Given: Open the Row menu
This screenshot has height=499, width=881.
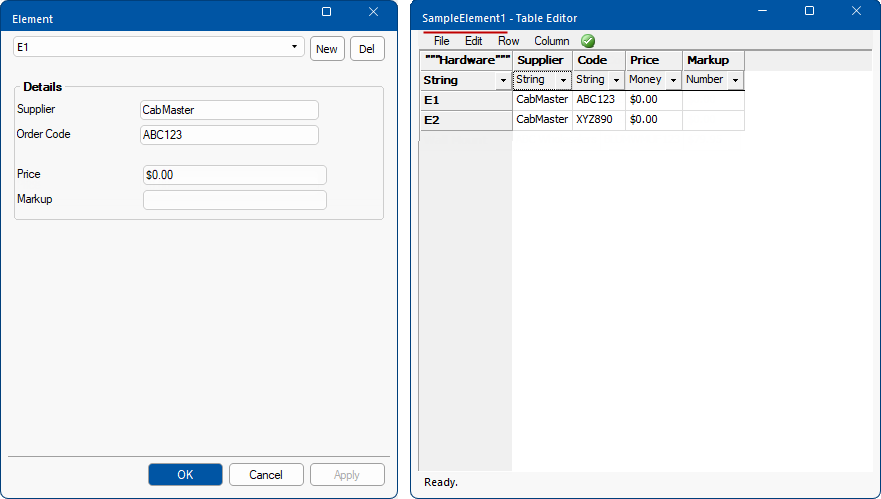Looking at the screenshot, I should 508,41.
